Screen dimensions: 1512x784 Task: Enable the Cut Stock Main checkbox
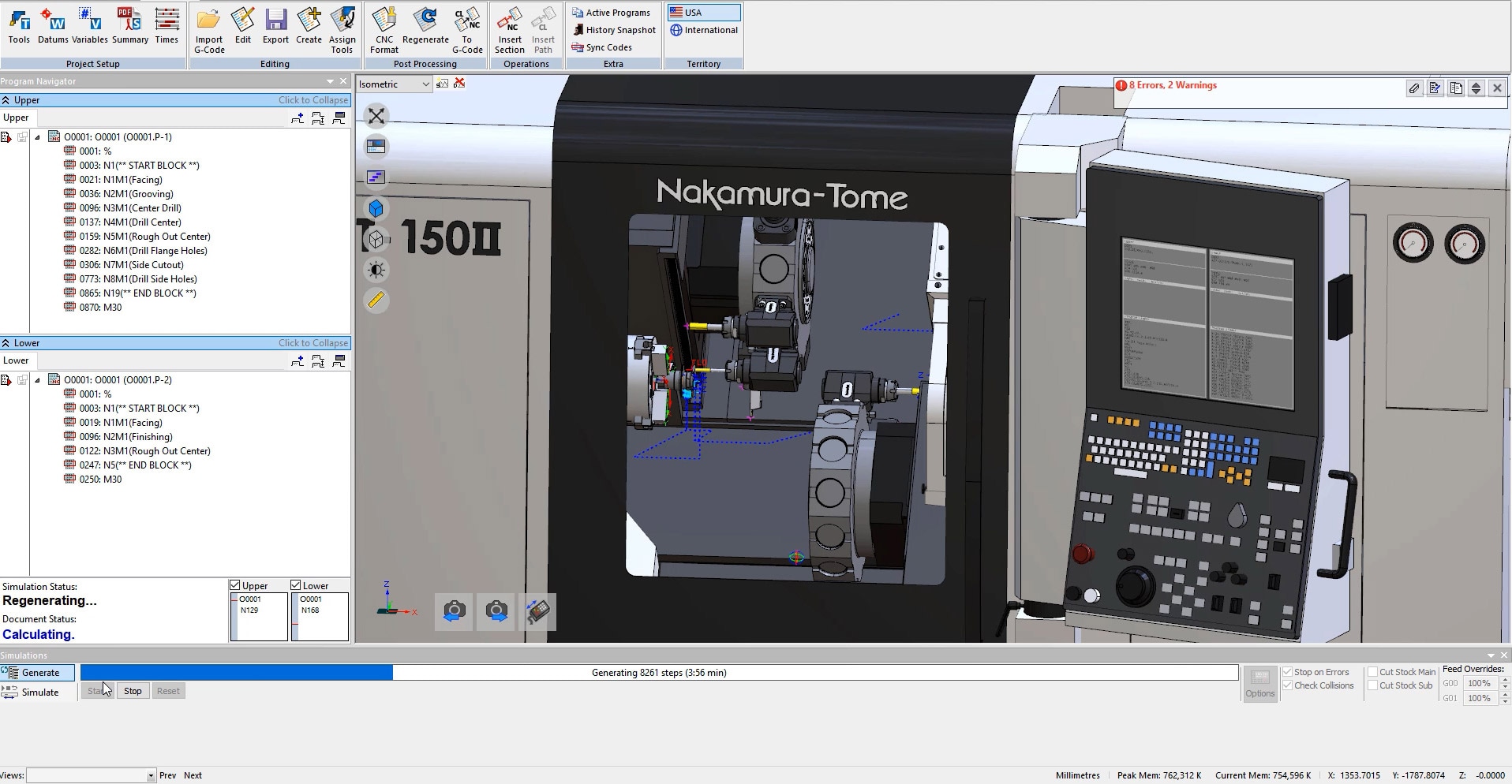[x=1373, y=672]
